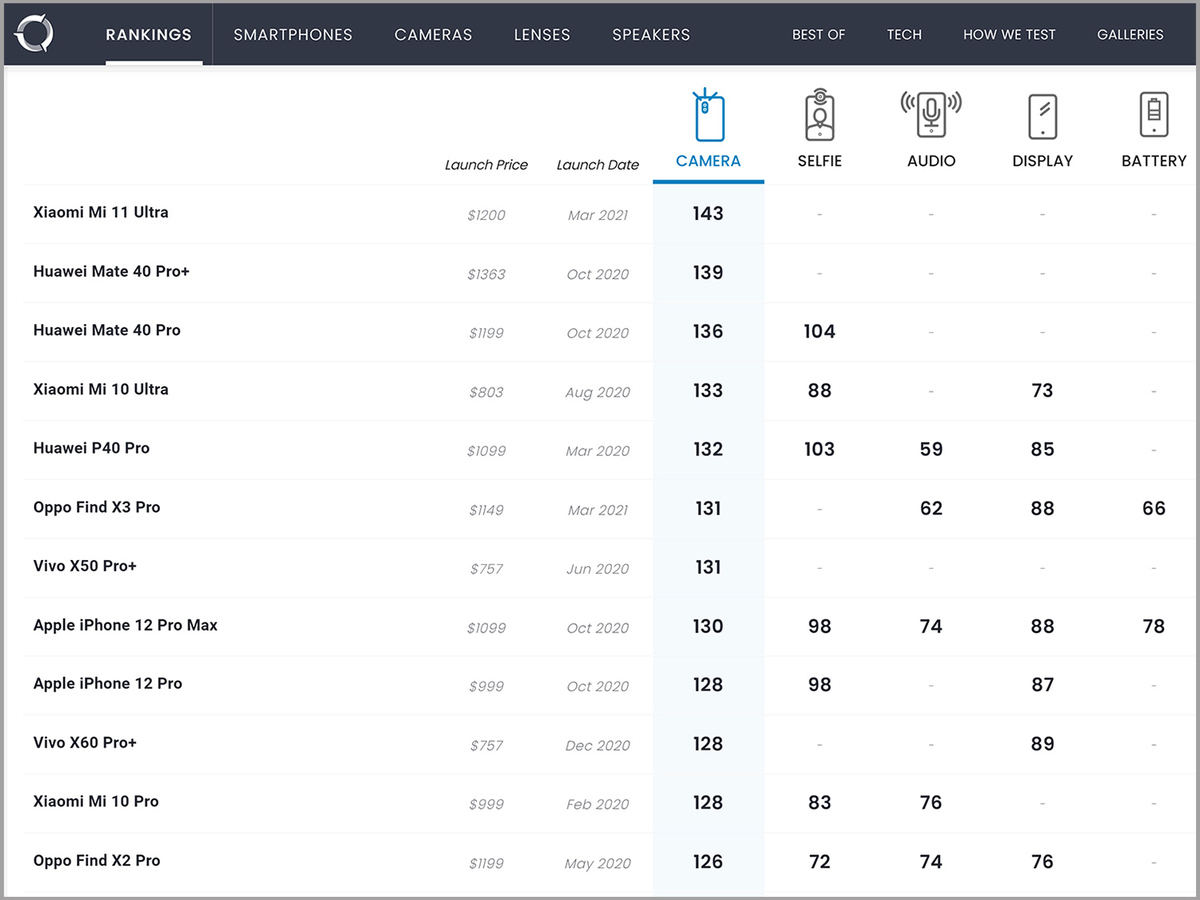The width and height of the screenshot is (1200, 900).
Task: Open the Galleries page
Action: point(1130,34)
